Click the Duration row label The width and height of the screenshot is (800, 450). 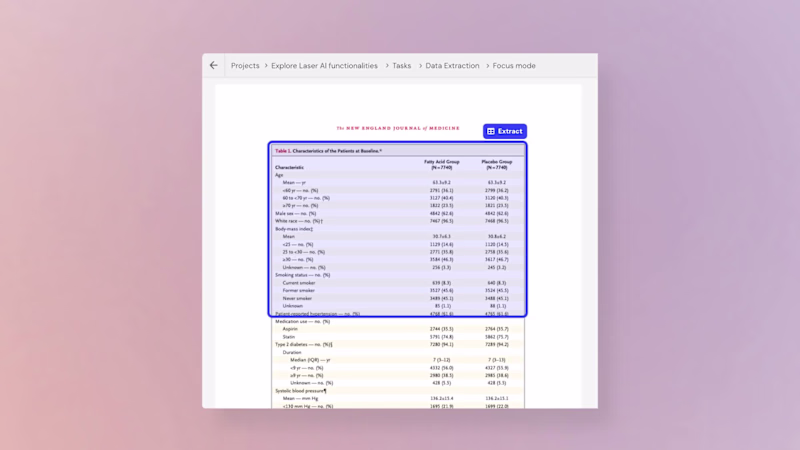click(x=292, y=352)
